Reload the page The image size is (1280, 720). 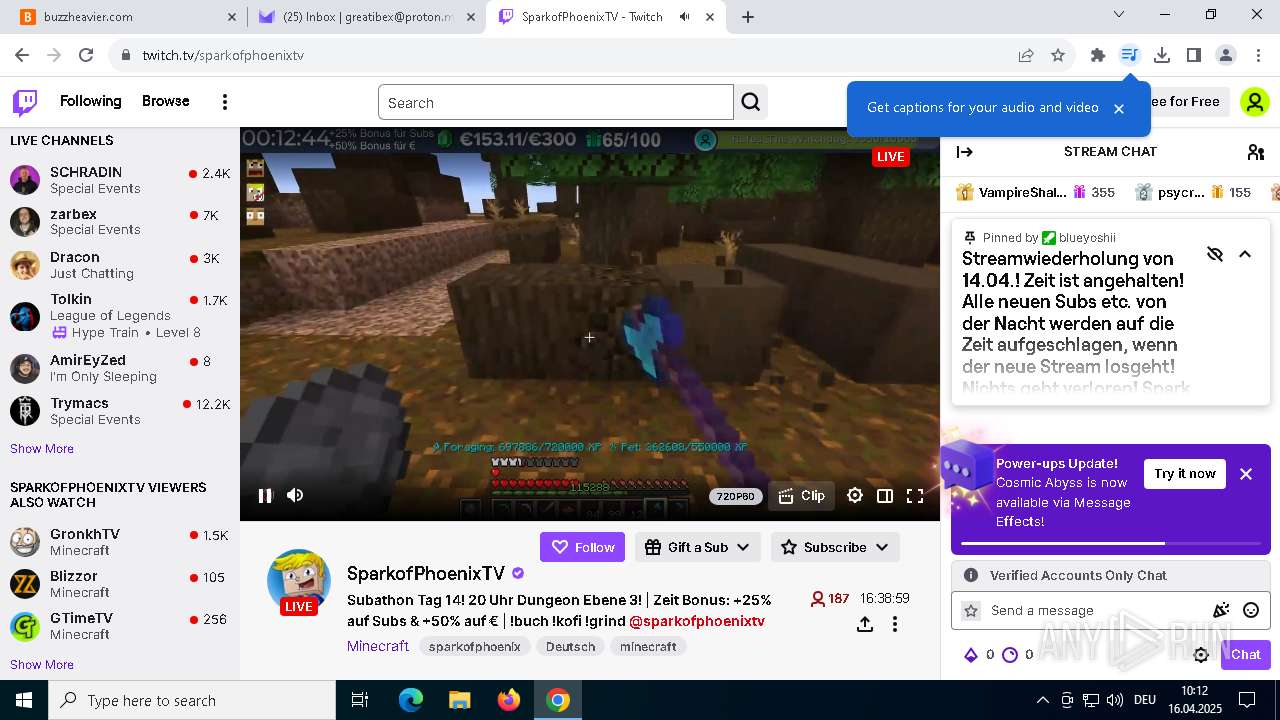click(x=86, y=55)
